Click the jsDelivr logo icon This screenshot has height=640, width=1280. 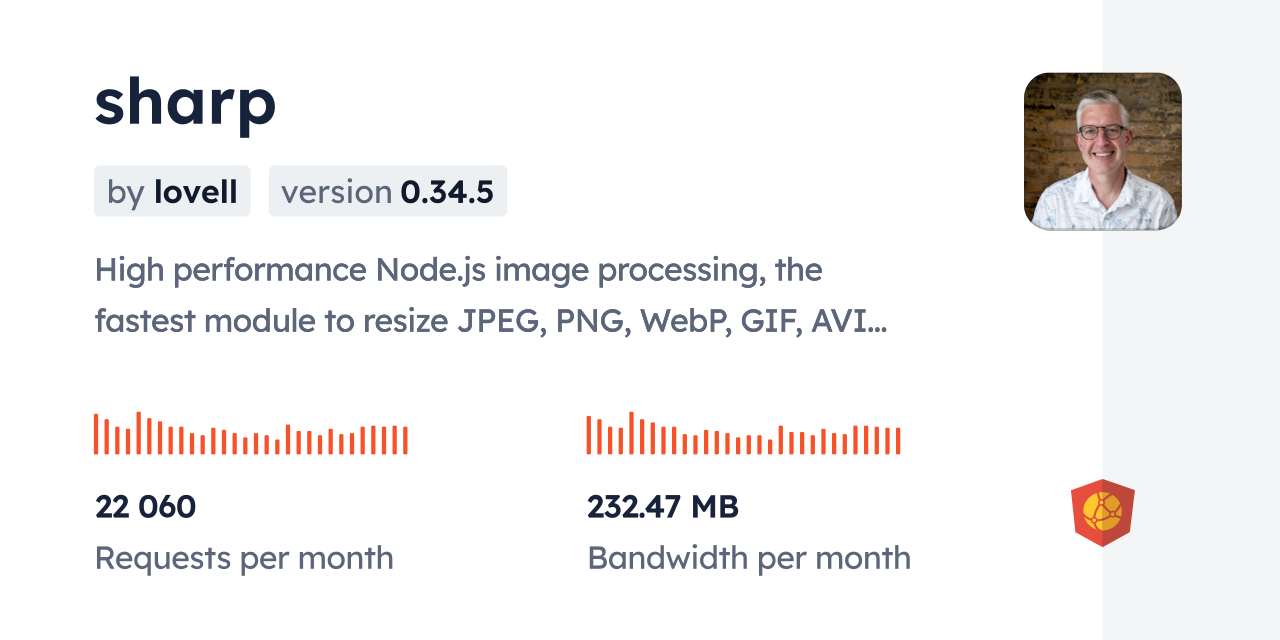pyautogui.click(x=1102, y=513)
